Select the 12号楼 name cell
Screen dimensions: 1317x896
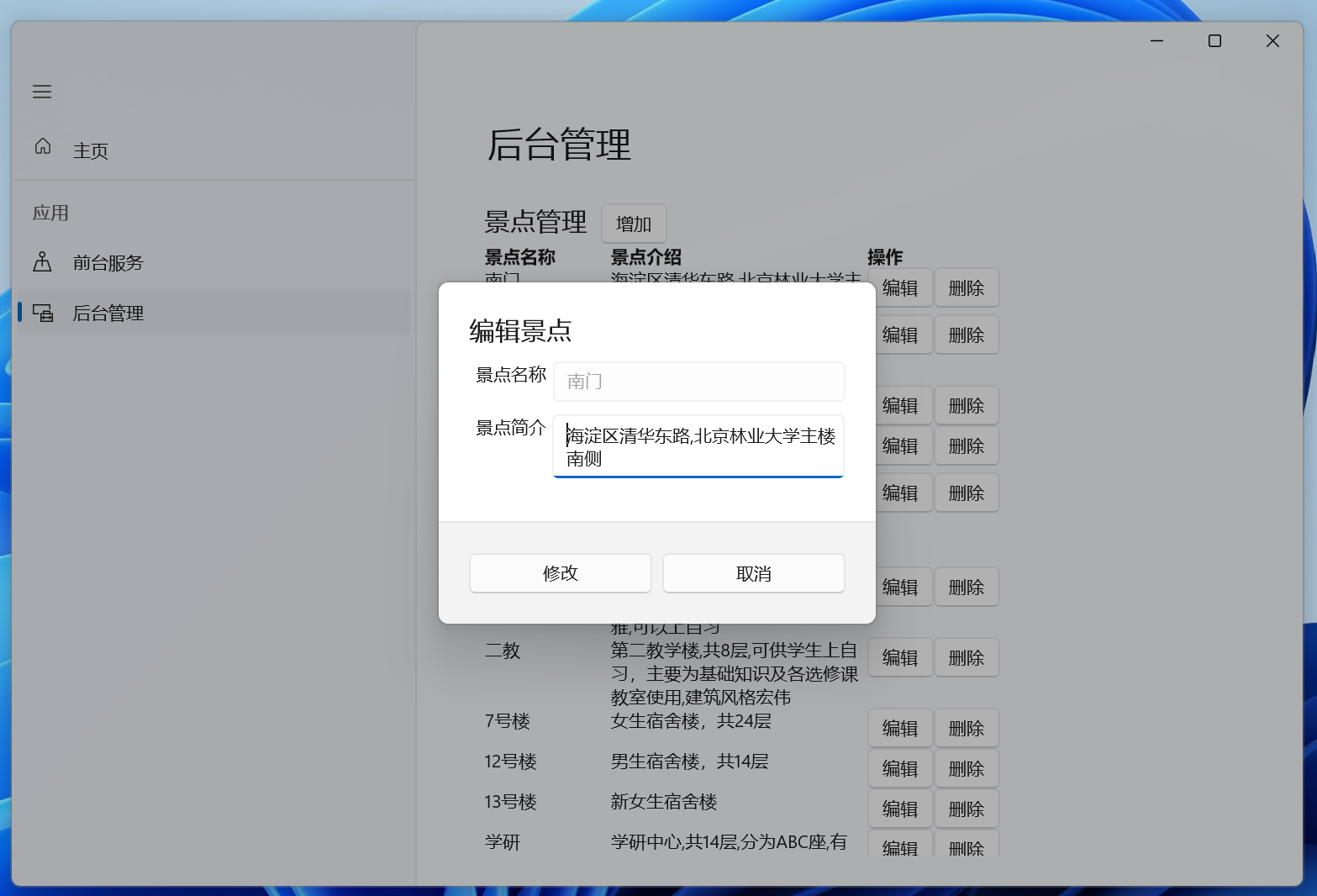point(511,762)
